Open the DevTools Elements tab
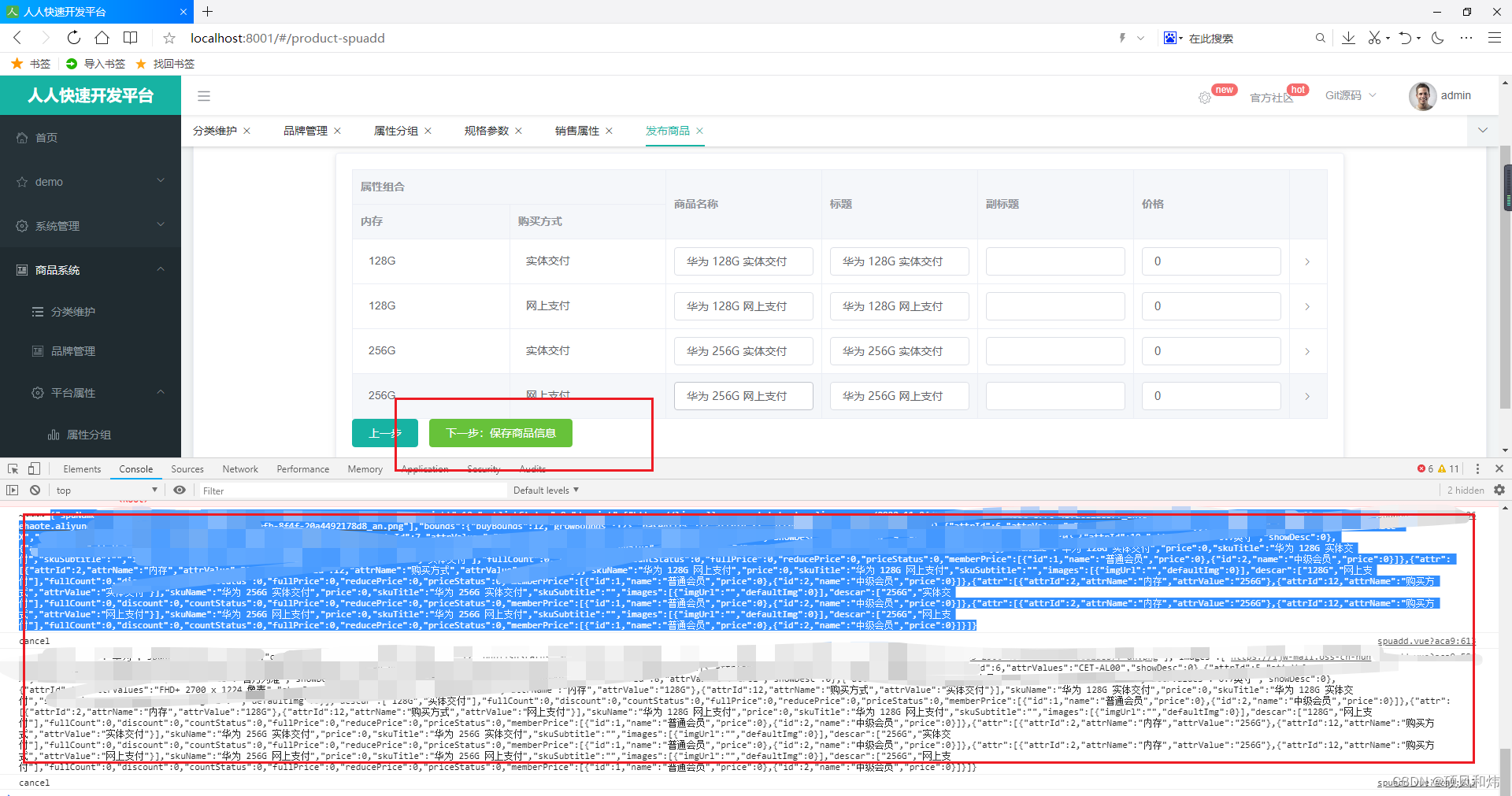 tap(82, 469)
